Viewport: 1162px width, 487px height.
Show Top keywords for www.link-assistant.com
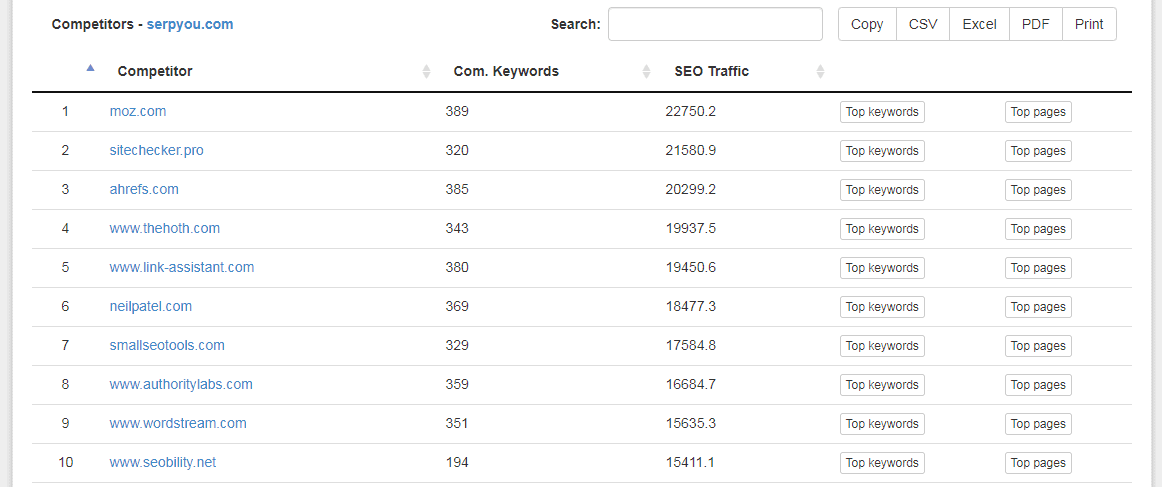point(882,268)
